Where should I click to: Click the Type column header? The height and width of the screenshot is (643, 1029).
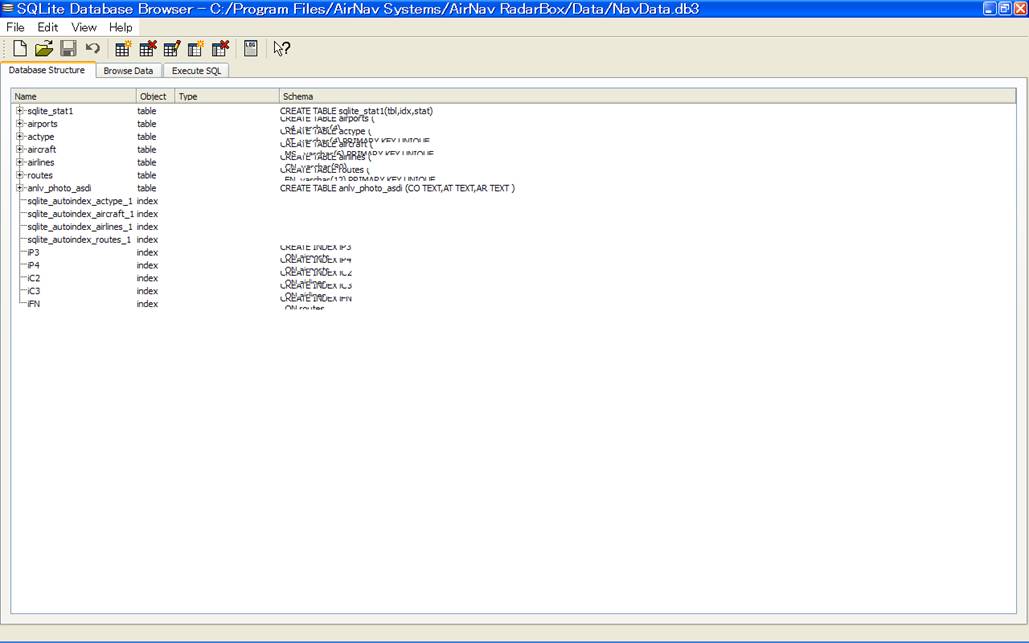(x=227, y=96)
